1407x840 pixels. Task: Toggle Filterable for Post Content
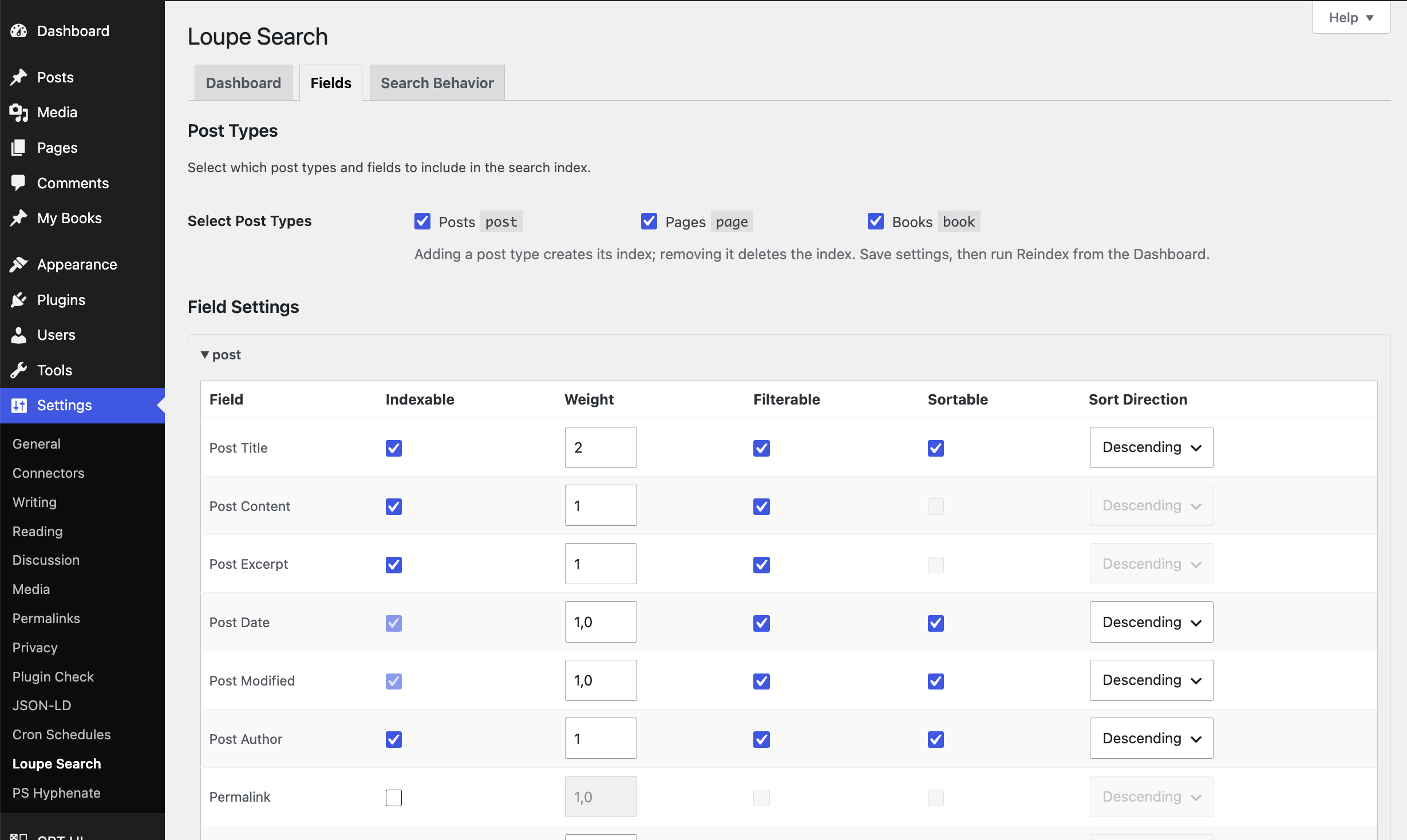coord(761,506)
